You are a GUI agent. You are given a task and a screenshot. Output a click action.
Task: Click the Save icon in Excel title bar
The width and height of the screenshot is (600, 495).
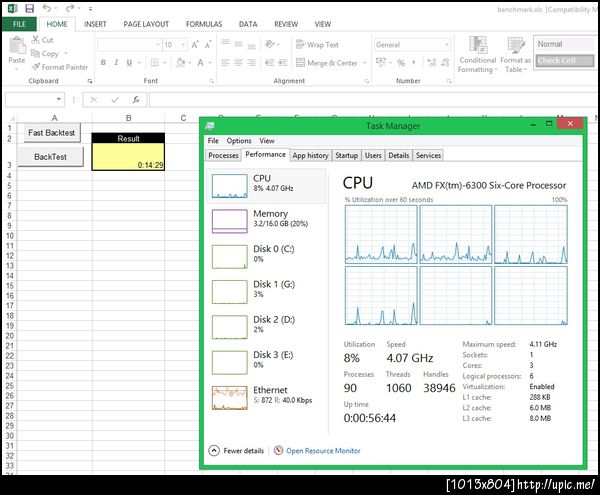pyautogui.click(x=29, y=8)
